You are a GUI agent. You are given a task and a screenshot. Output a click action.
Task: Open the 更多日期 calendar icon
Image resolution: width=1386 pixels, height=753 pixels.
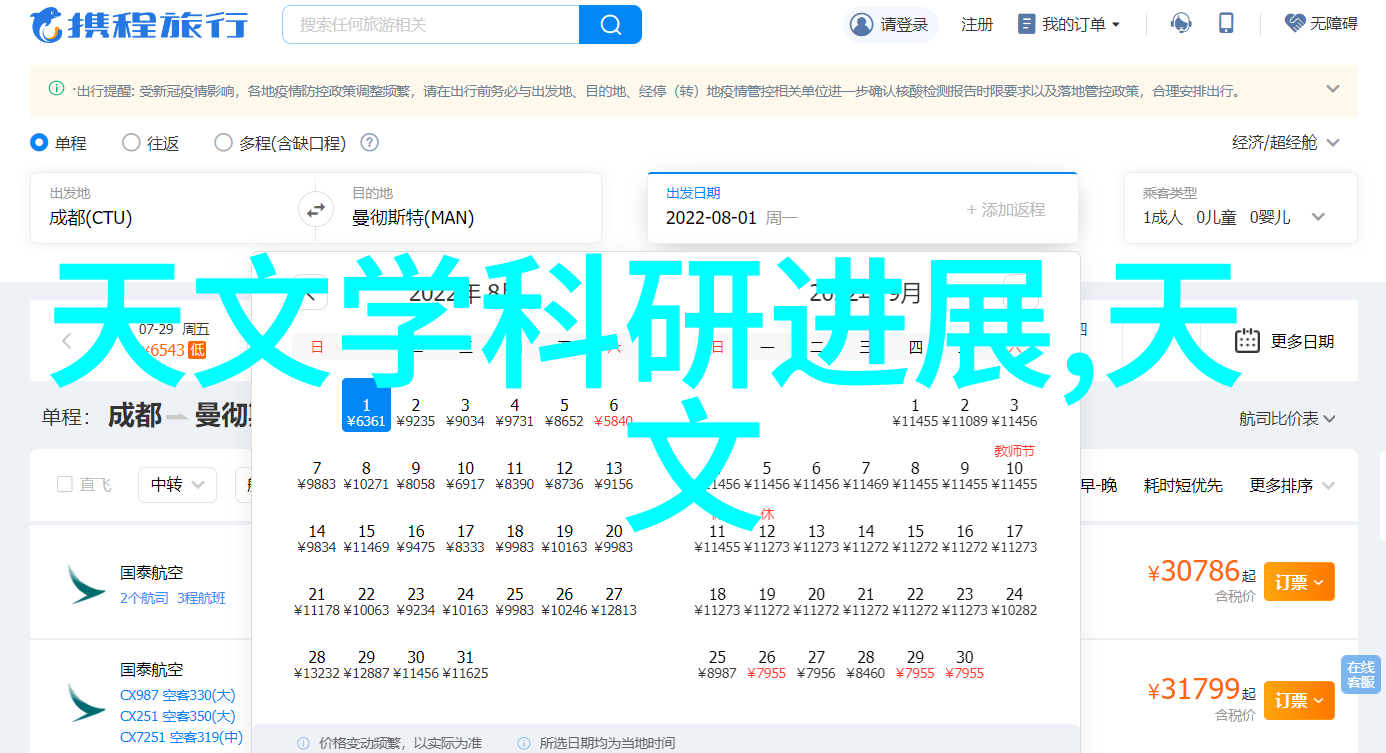1247,341
